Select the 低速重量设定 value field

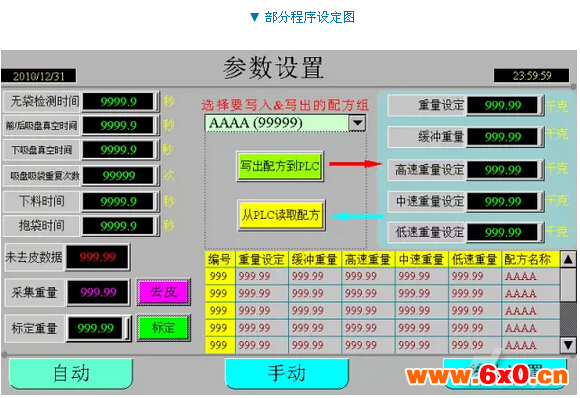(x=502, y=233)
